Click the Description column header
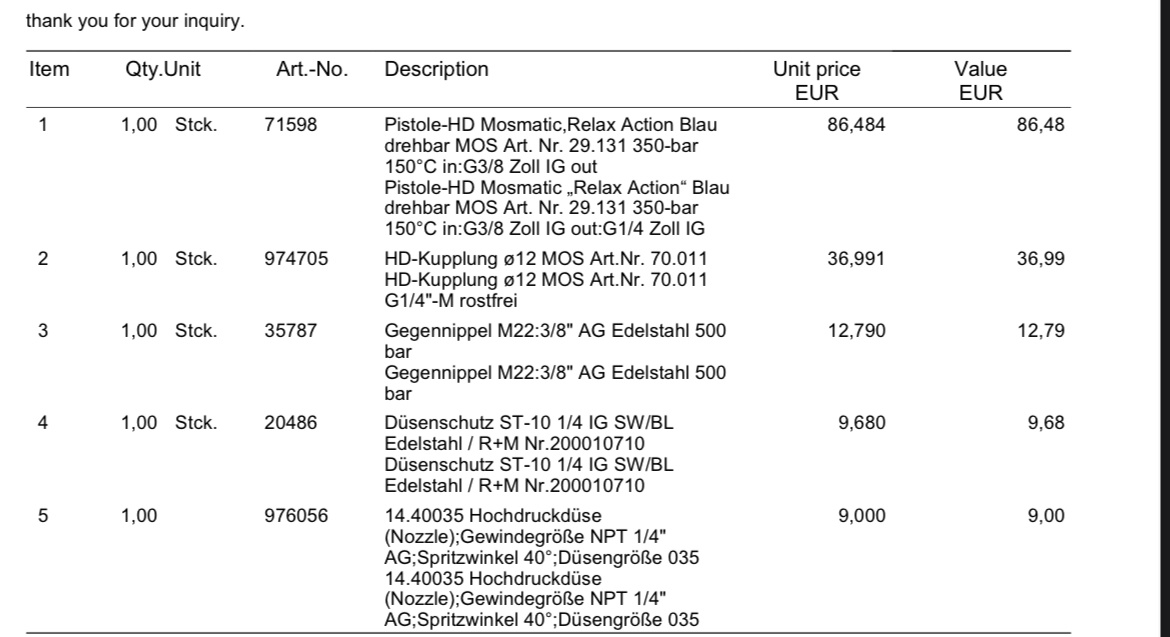 (437, 70)
